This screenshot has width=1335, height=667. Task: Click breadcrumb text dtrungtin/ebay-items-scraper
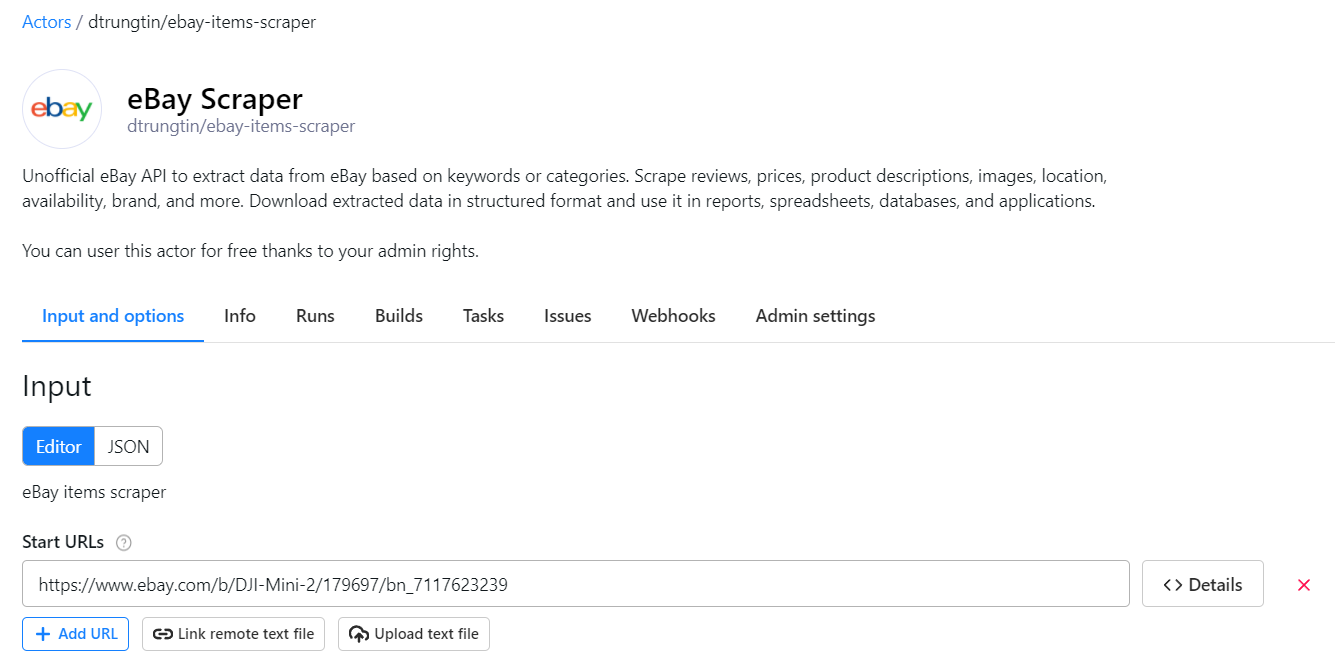point(202,21)
